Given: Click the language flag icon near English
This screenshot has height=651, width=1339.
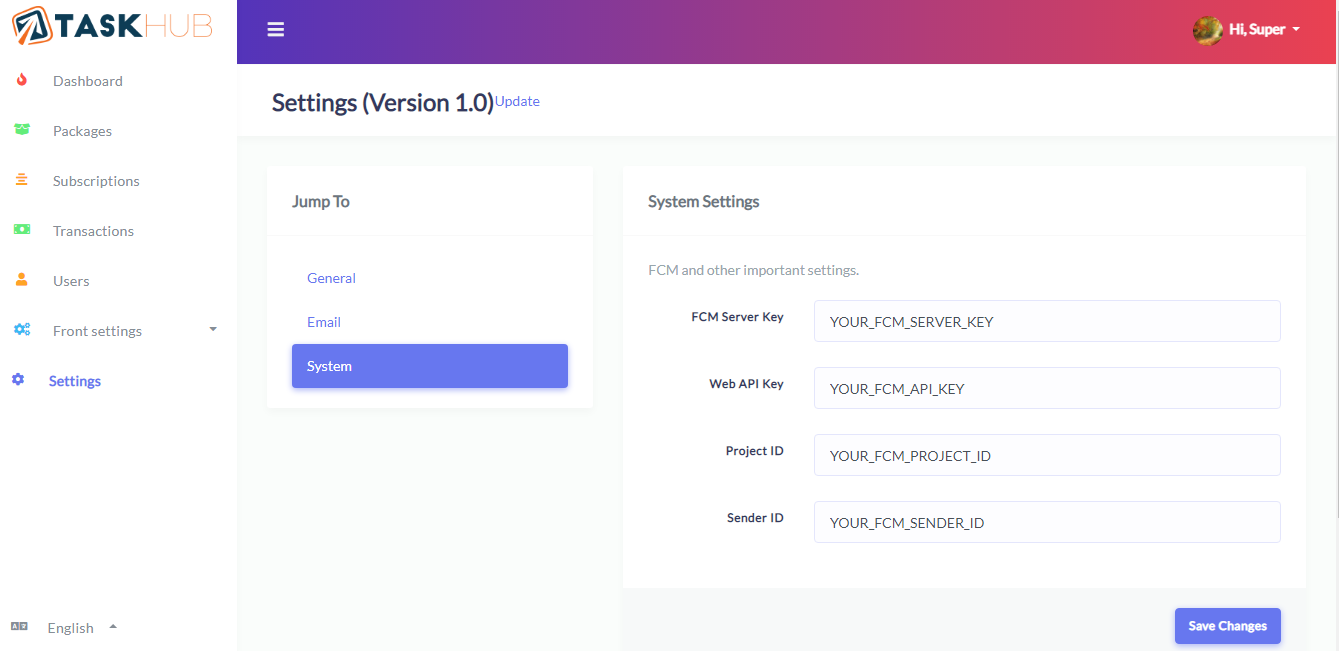Looking at the screenshot, I should [x=18, y=626].
